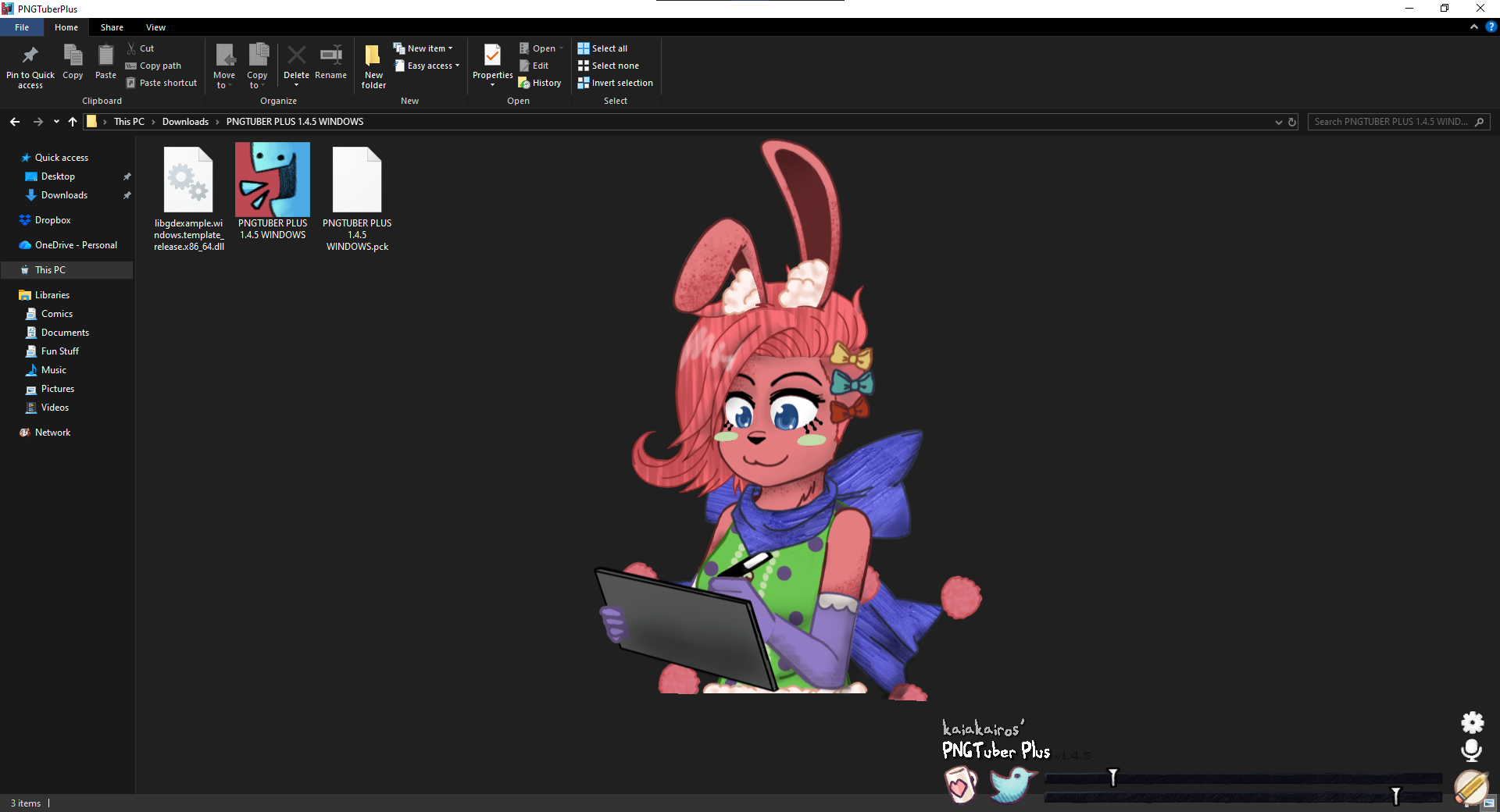
Task: Click the lower PNGTuber Plus slider handle
Action: pos(1395,796)
